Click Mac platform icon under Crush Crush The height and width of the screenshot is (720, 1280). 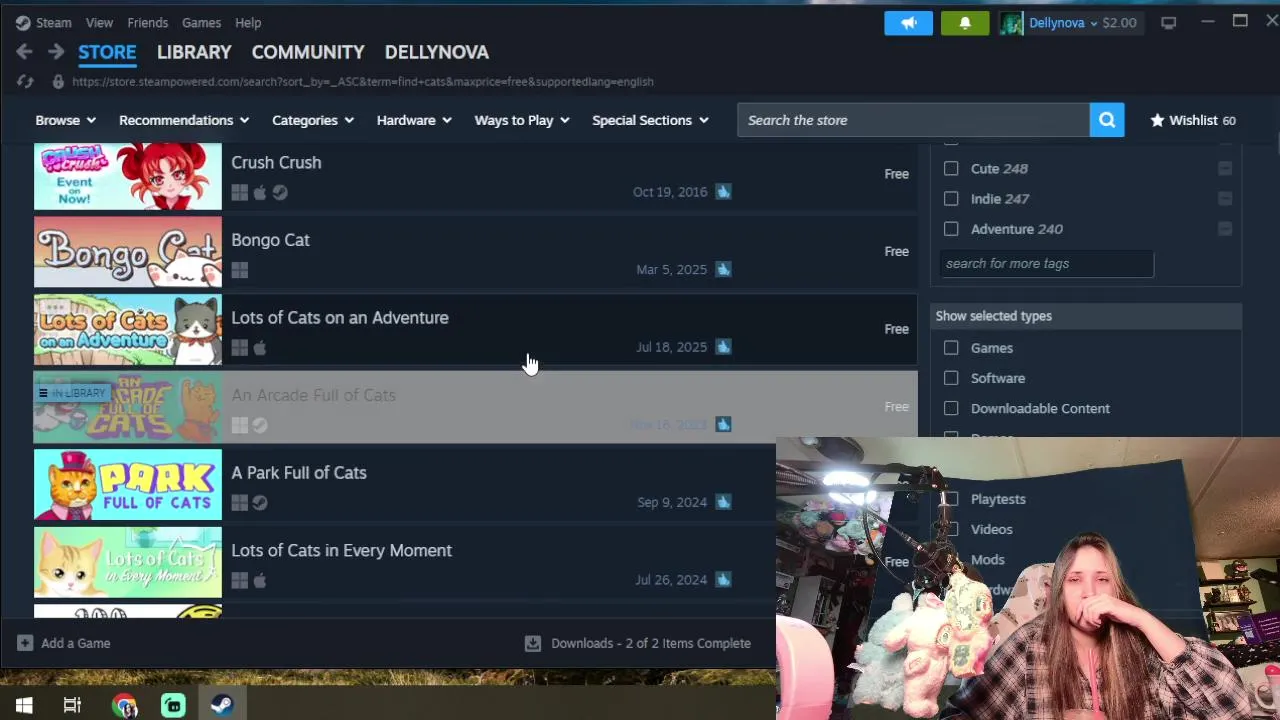click(260, 193)
